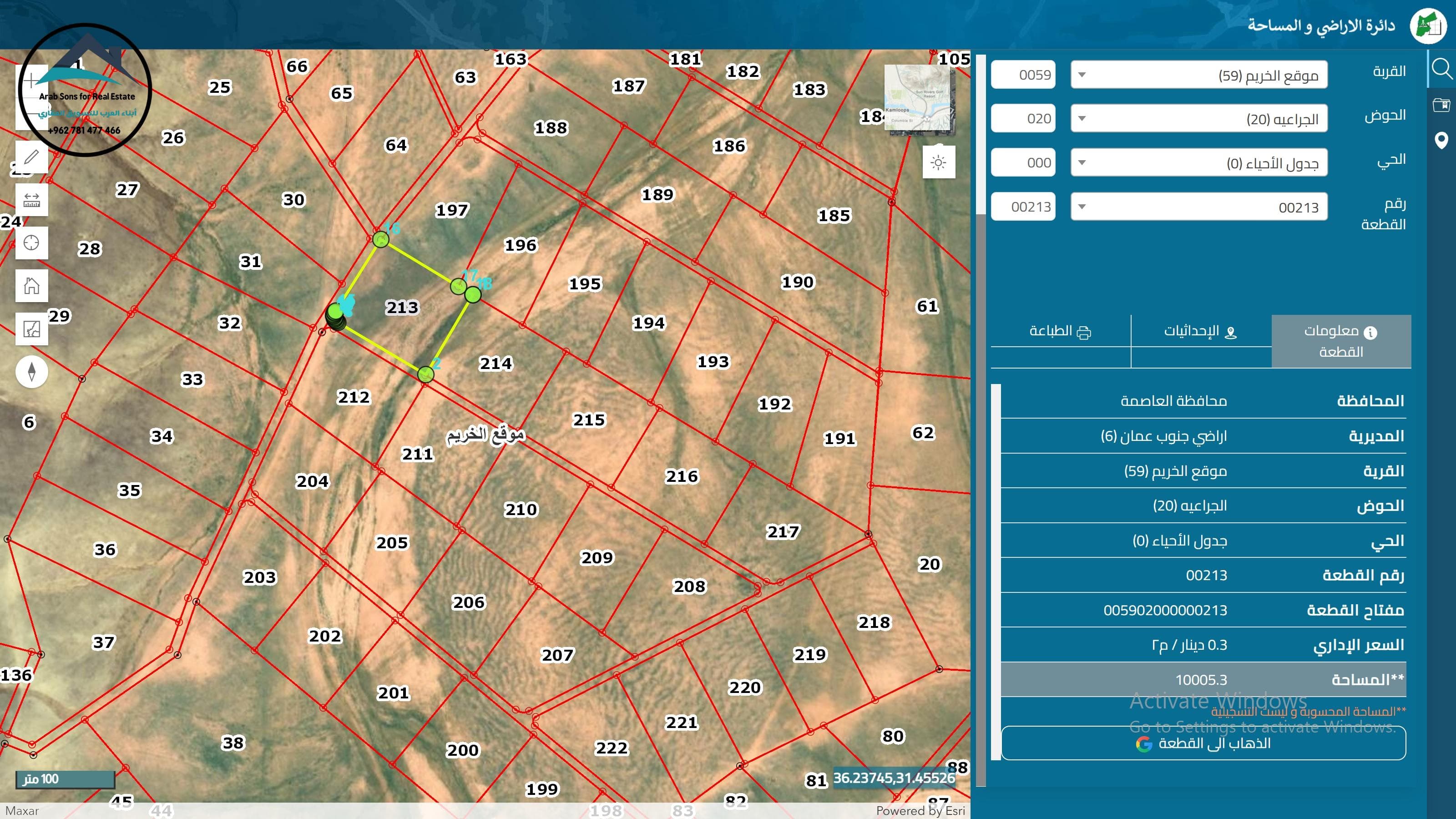The height and width of the screenshot is (819, 1456).
Task: Switch to the الطباعة print tab
Action: pyautogui.click(x=1060, y=332)
